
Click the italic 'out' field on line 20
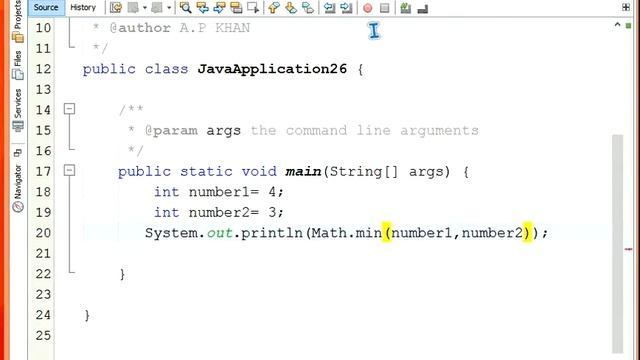(x=220, y=233)
